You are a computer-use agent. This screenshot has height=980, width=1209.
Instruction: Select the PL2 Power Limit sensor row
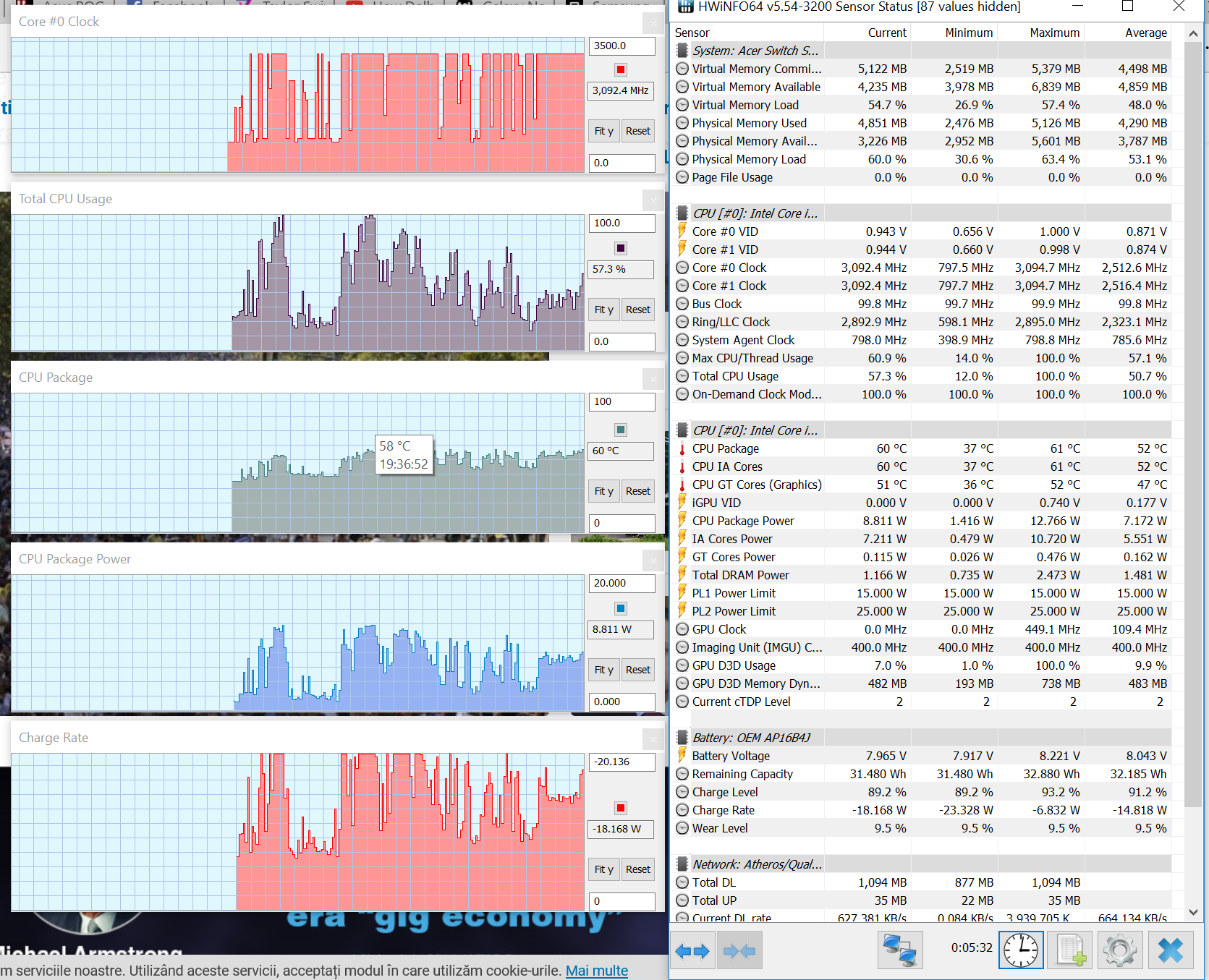click(922, 611)
